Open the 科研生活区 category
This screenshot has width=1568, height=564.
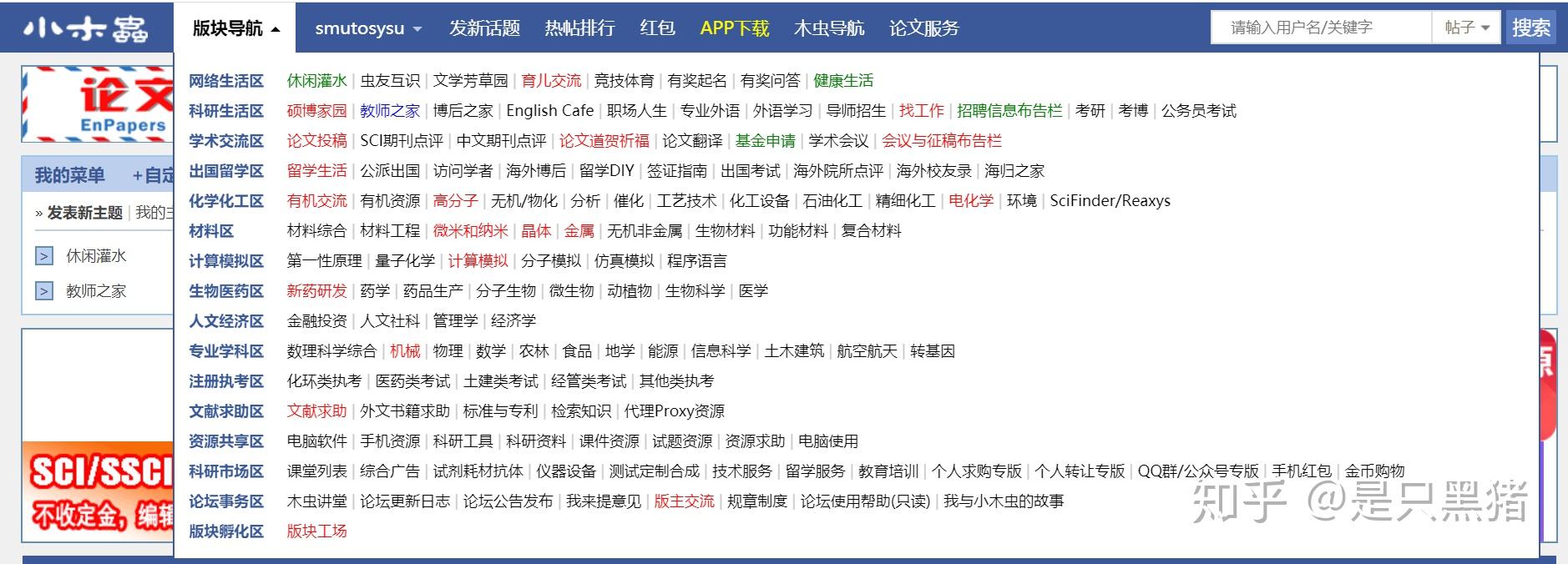(226, 111)
